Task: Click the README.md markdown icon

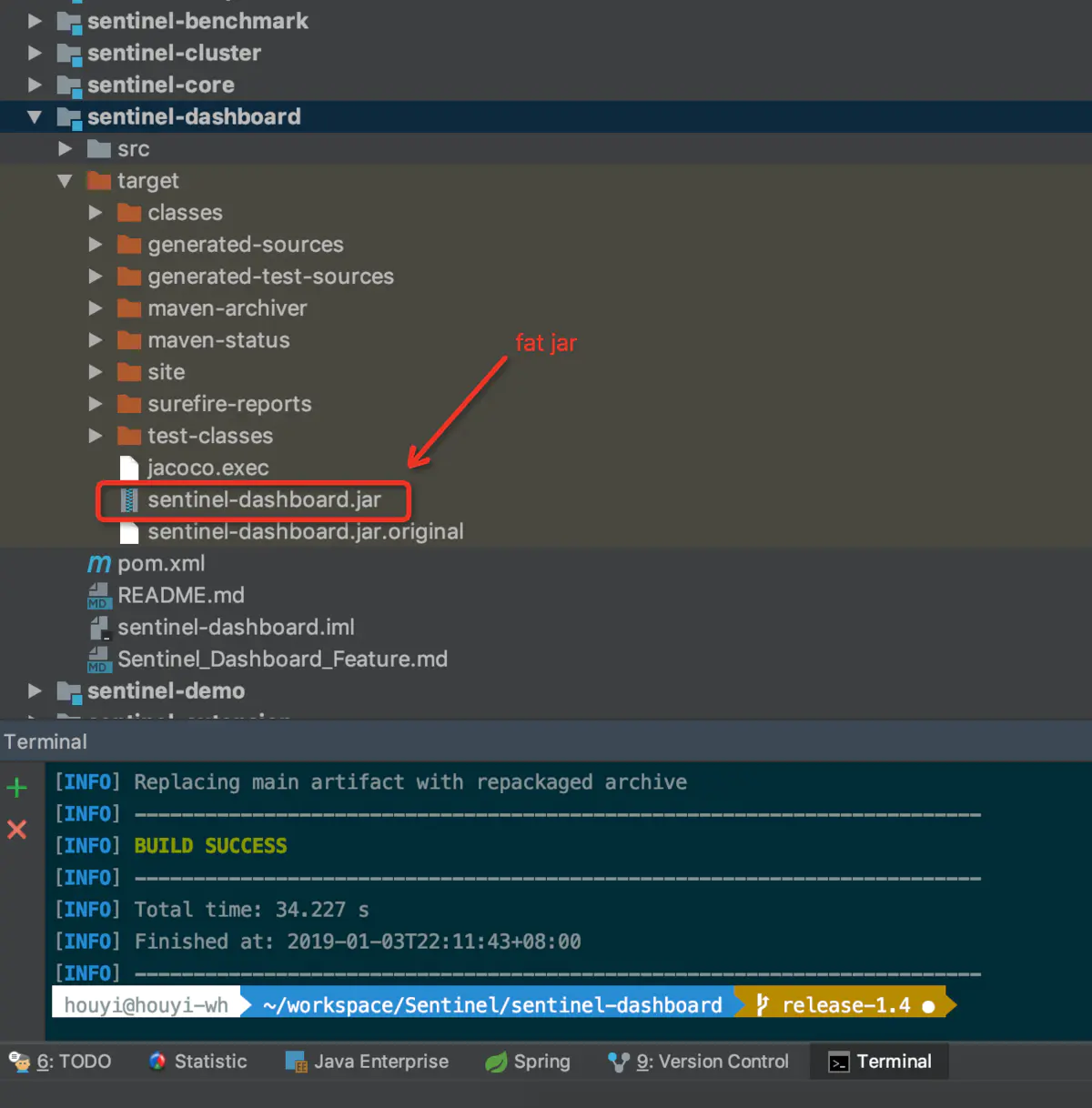Action: tap(98, 596)
